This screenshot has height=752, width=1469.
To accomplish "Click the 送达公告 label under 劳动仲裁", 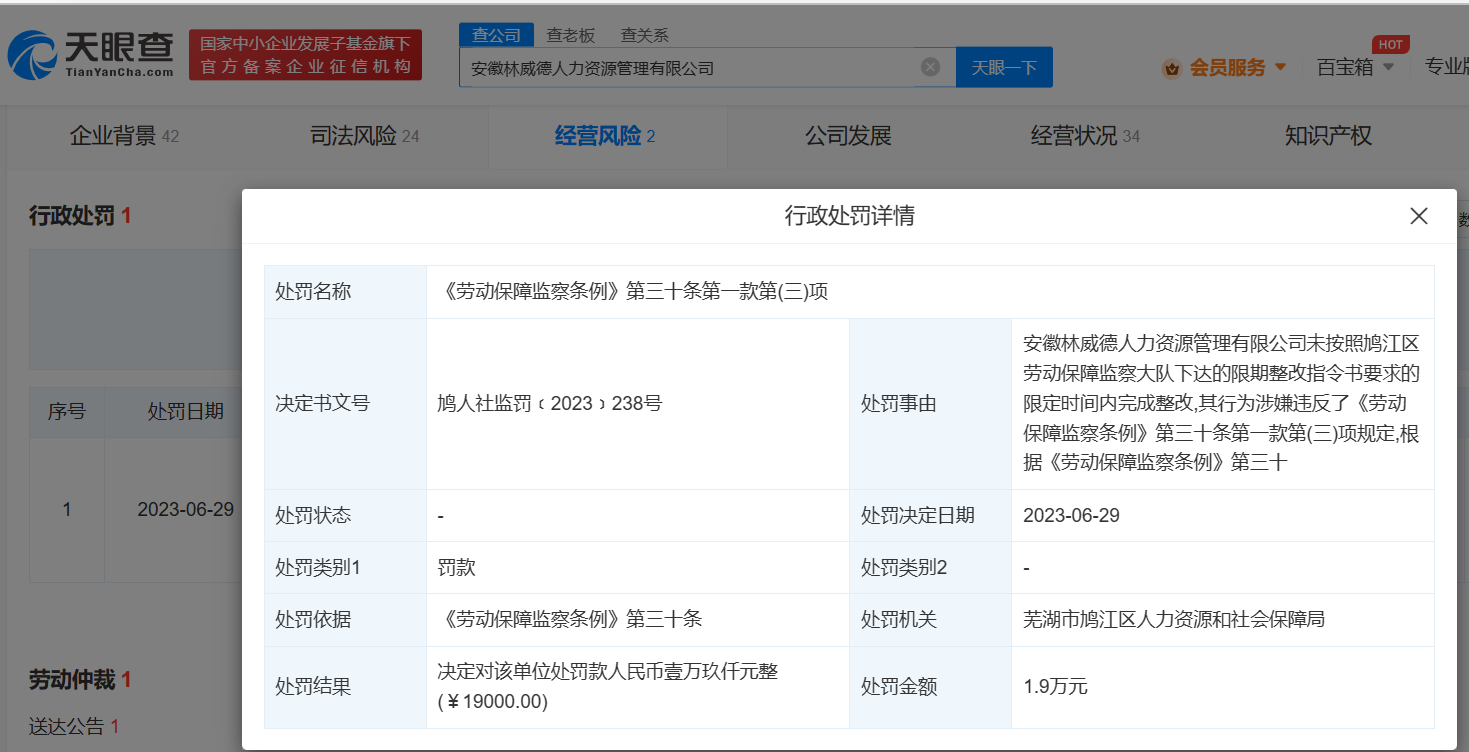I will coord(66,727).
